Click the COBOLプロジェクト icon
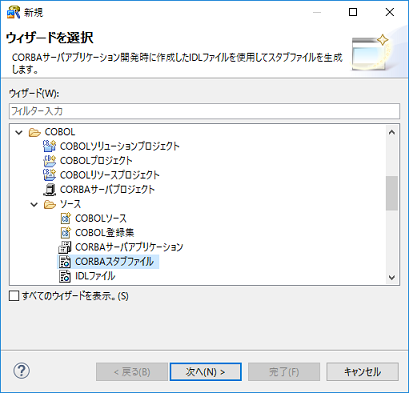The width and height of the screenshot is (409, 393). pos(49,161)
